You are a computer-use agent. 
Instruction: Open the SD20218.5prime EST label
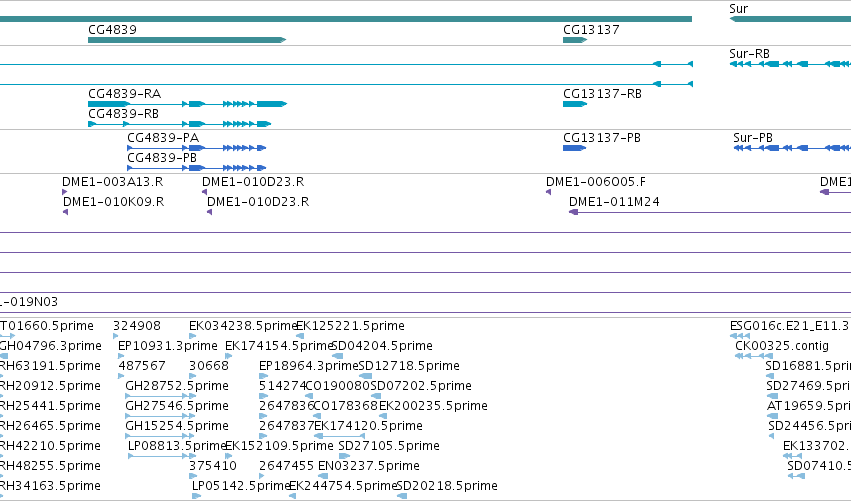[x=447, y=486]
